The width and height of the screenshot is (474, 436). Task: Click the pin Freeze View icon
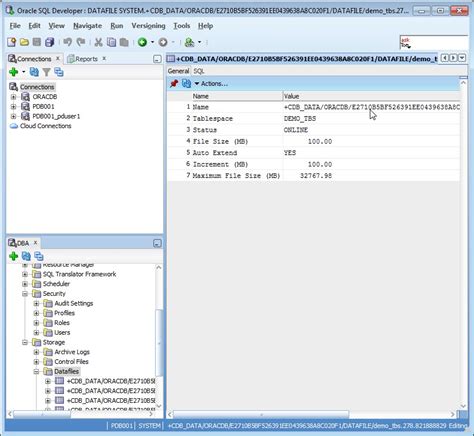coord(174,83)
